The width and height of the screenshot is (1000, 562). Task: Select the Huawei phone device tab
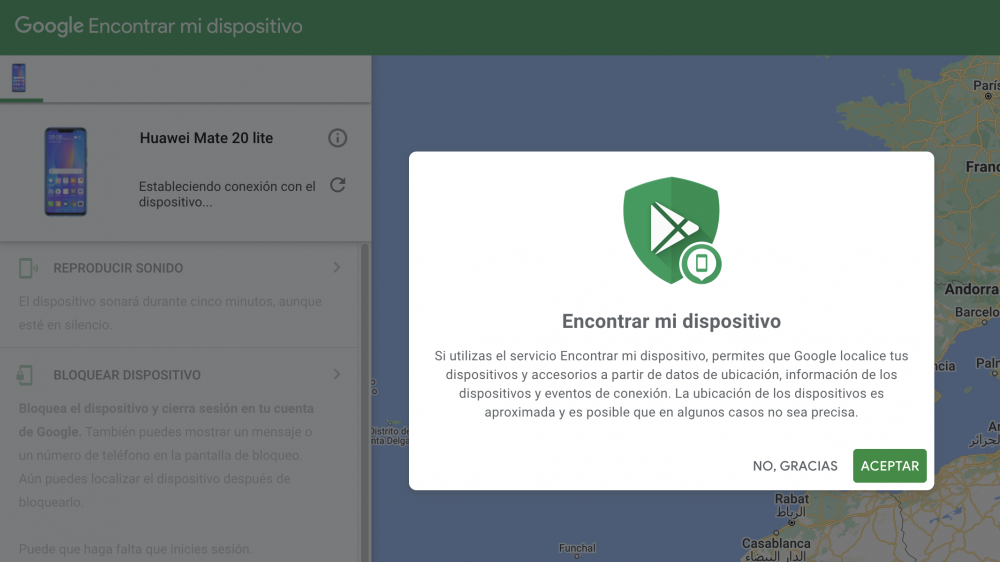(x=19, y=78)
